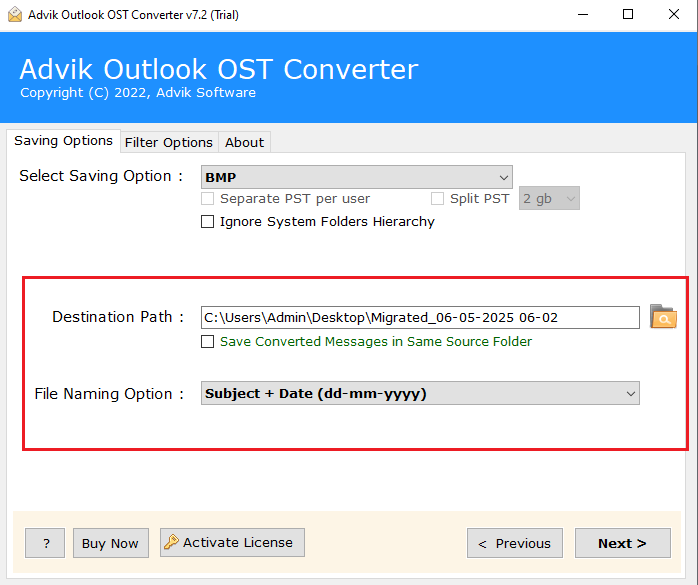The image size is (698, 585).
Task: Open the Activate License dialog
Action: click(232, 542)
